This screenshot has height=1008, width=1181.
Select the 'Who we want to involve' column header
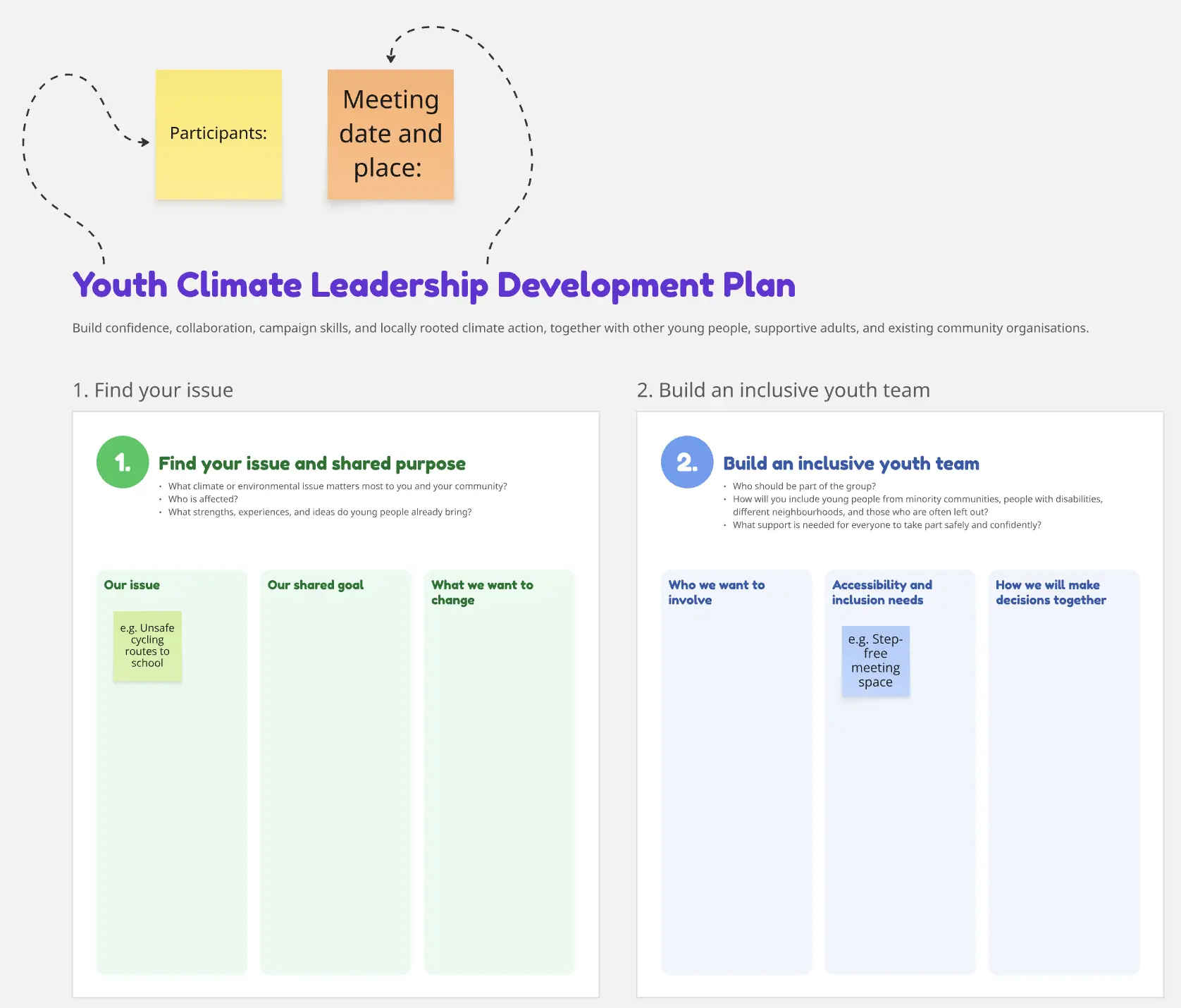(717, 593)
